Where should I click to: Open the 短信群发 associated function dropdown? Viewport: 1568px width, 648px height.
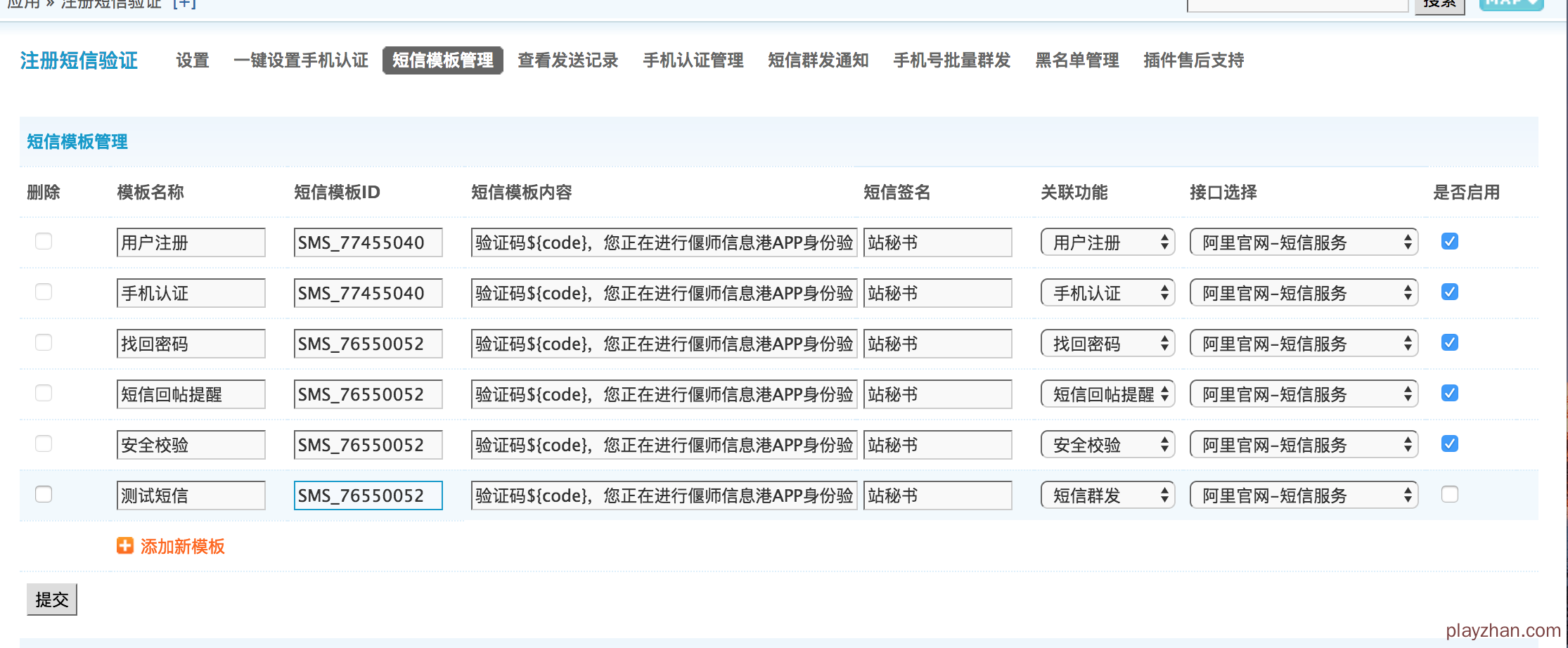click(1107, 495)
